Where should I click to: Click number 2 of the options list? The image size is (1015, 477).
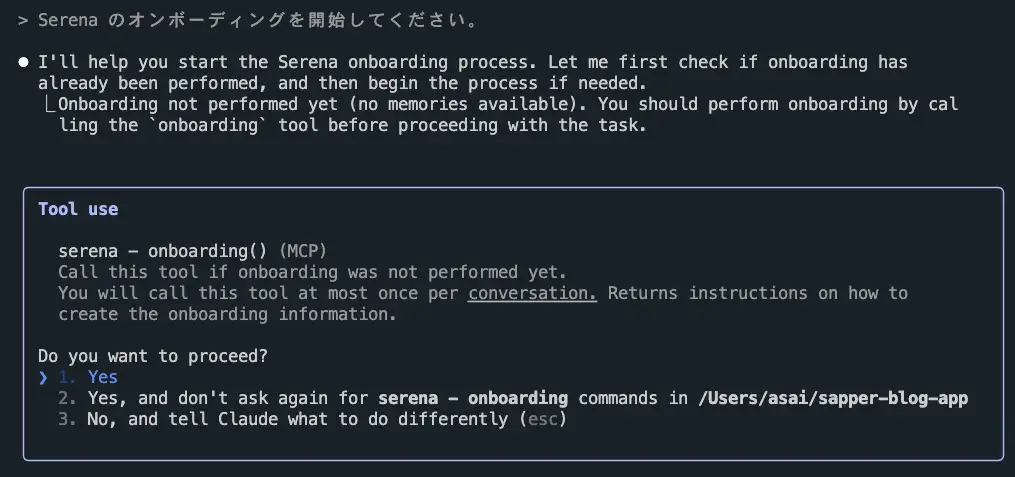(x=66, y=398)
